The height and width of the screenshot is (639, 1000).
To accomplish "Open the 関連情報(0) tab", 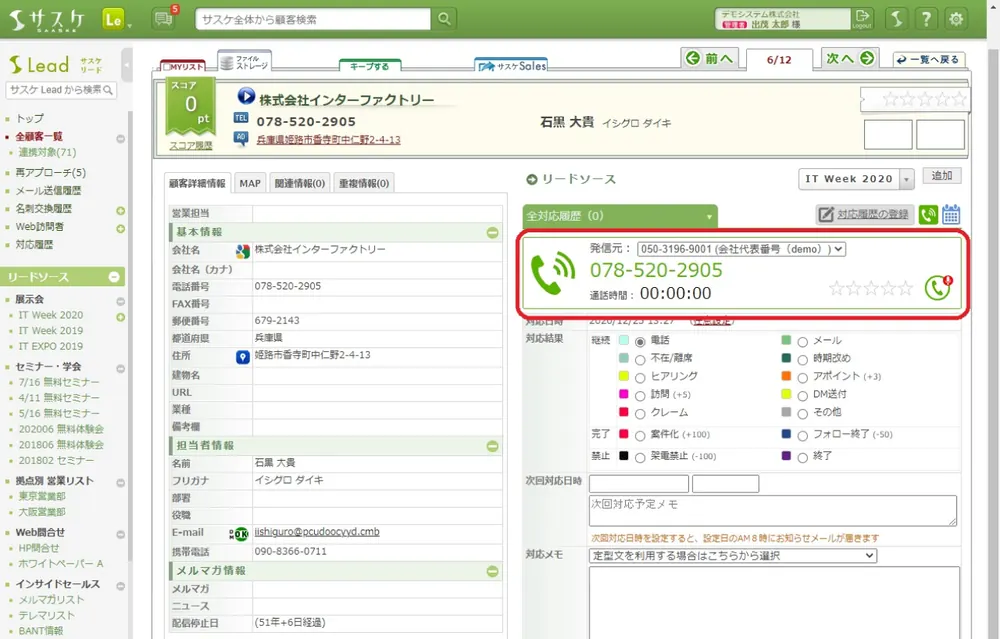I will coord(300,183).
